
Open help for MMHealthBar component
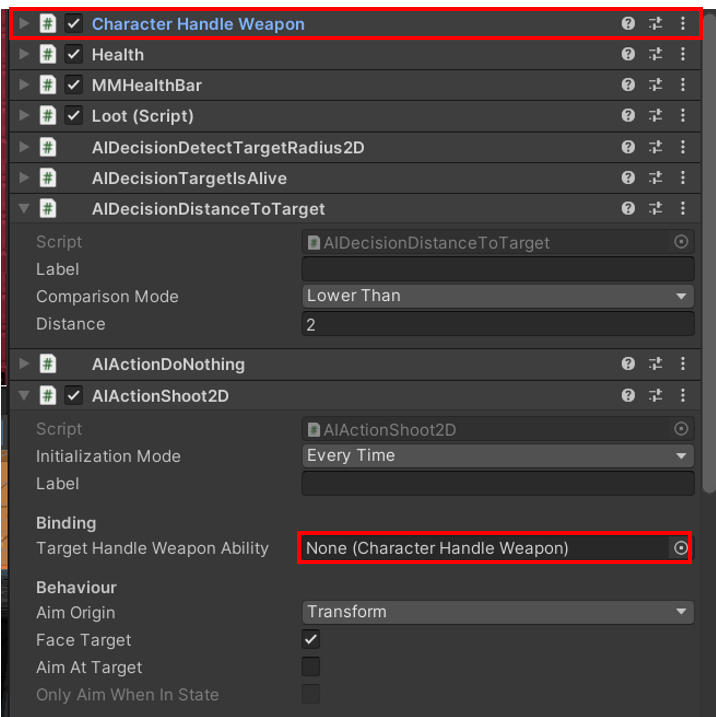click(628, 85)
